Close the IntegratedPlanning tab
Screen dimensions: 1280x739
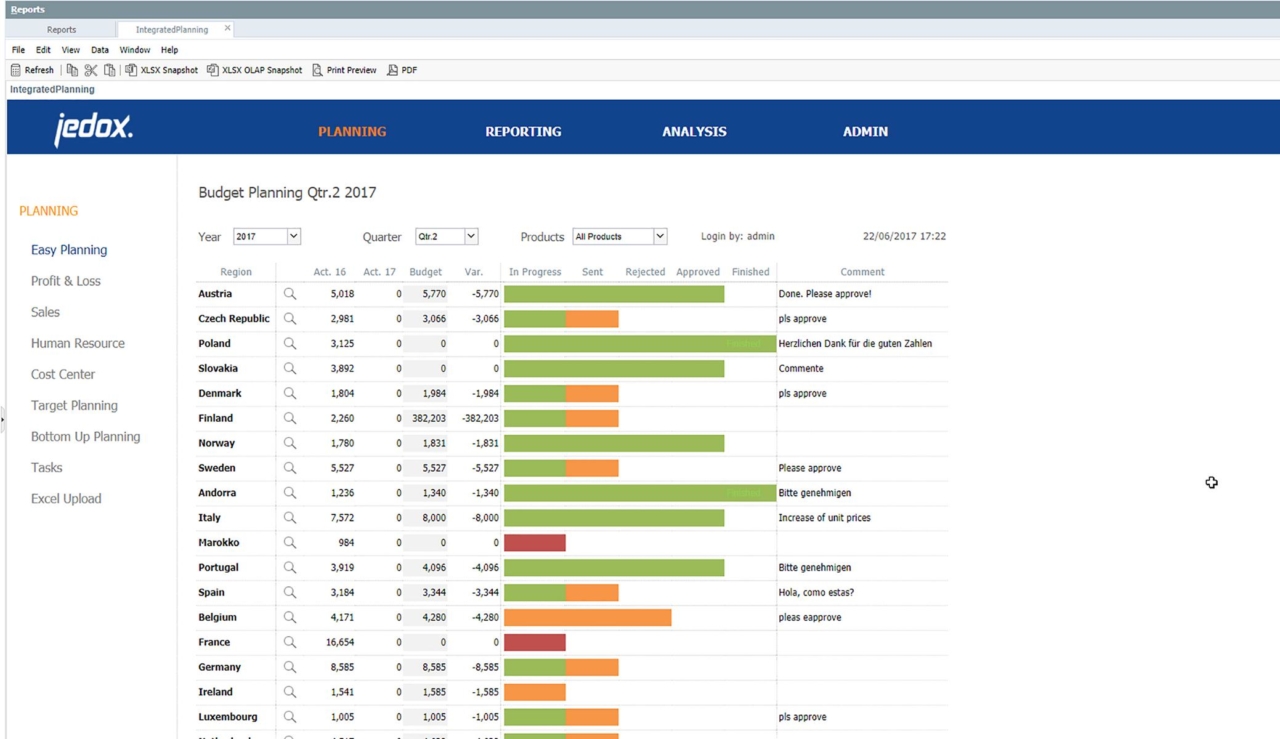click(x=227, y=29)
